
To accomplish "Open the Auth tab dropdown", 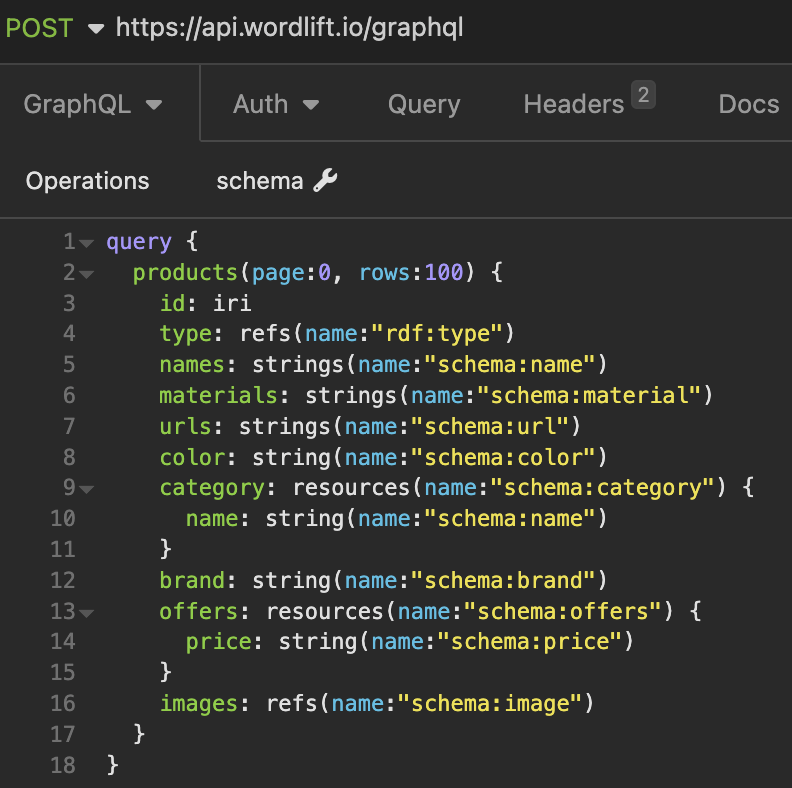I will 276,105.
